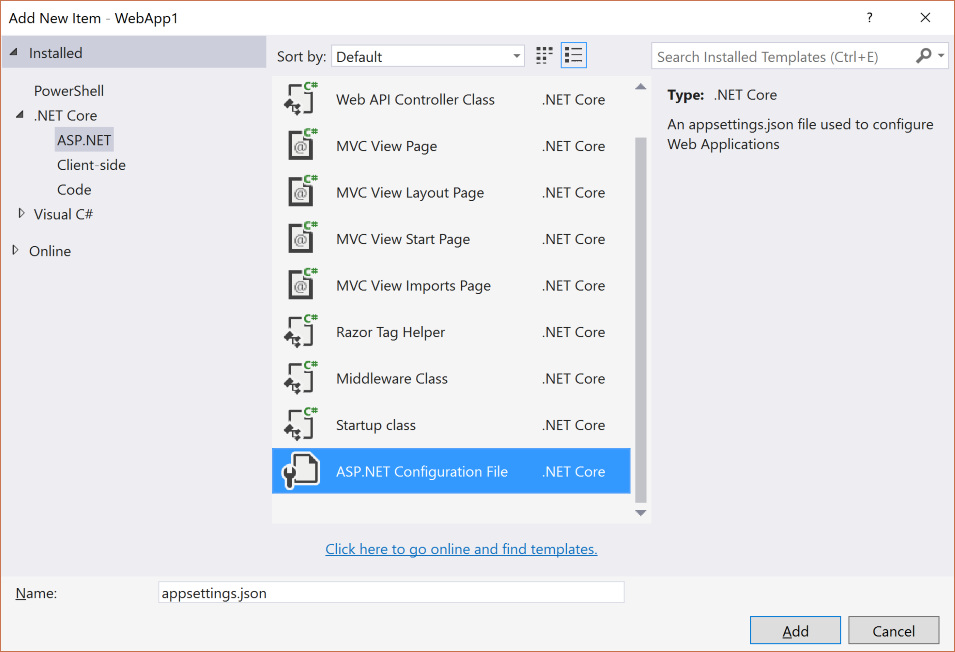Click the MVC View Page template icon
Screen dimensions: 955x652
pos(301,145)
